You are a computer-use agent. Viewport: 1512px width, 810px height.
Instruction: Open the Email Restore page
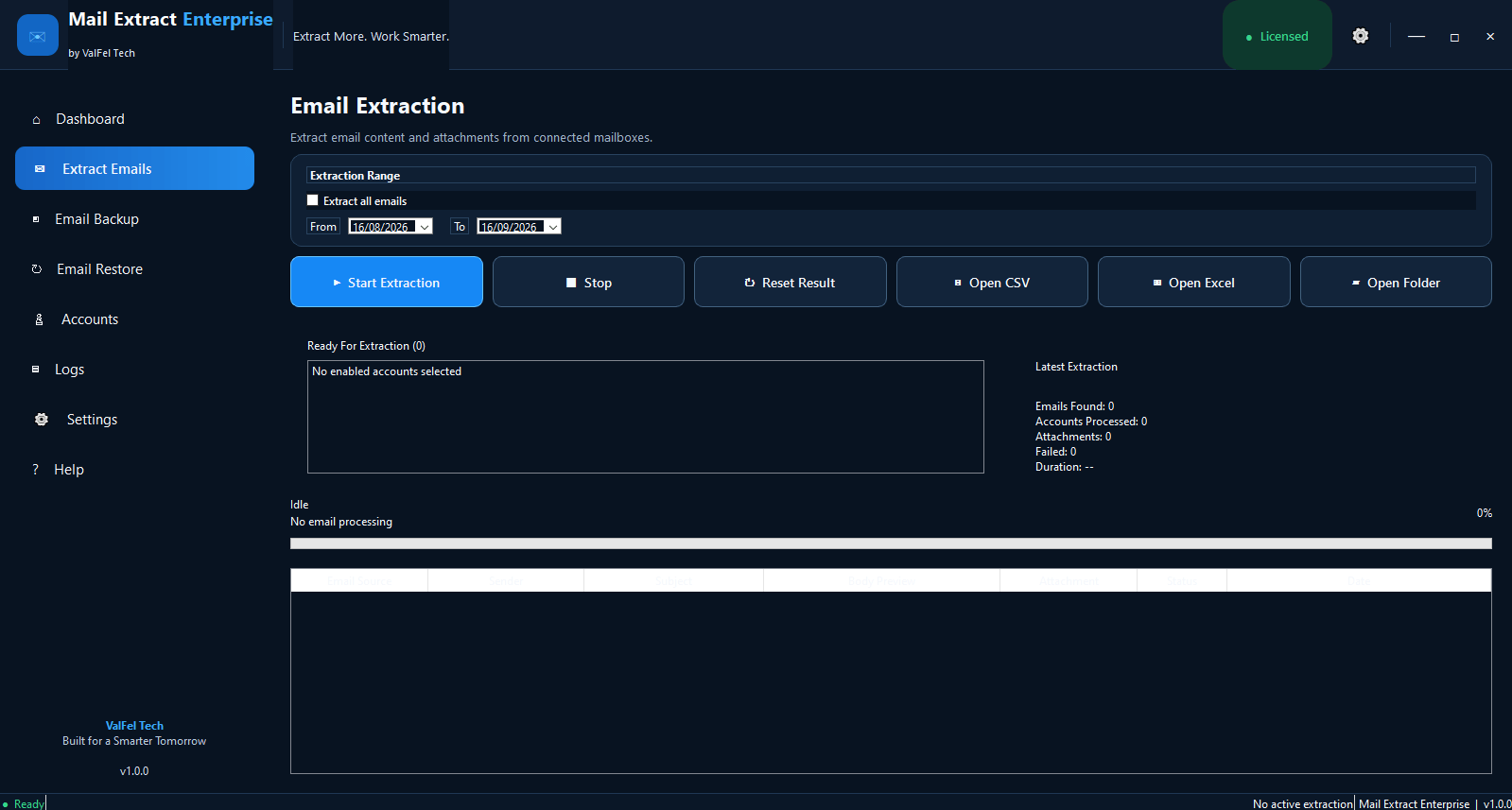point(99,269)
